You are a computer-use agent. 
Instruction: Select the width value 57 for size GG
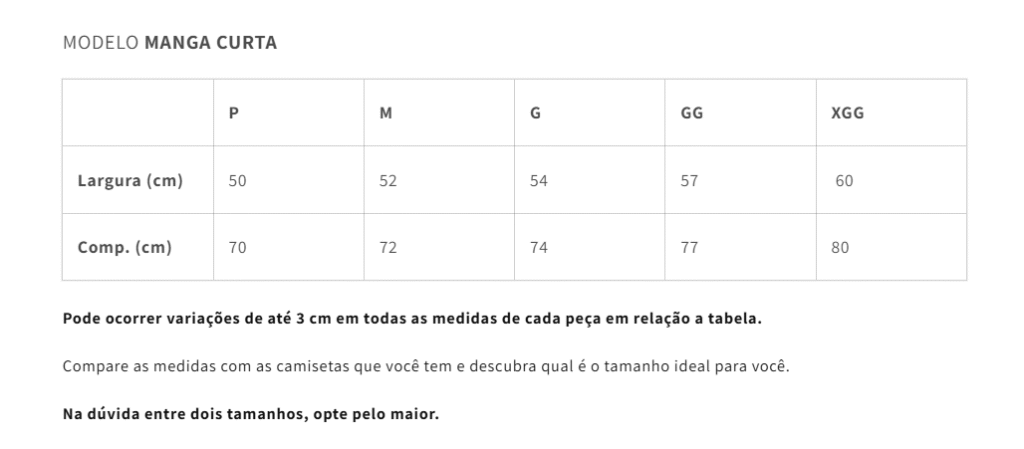(689, 181)
